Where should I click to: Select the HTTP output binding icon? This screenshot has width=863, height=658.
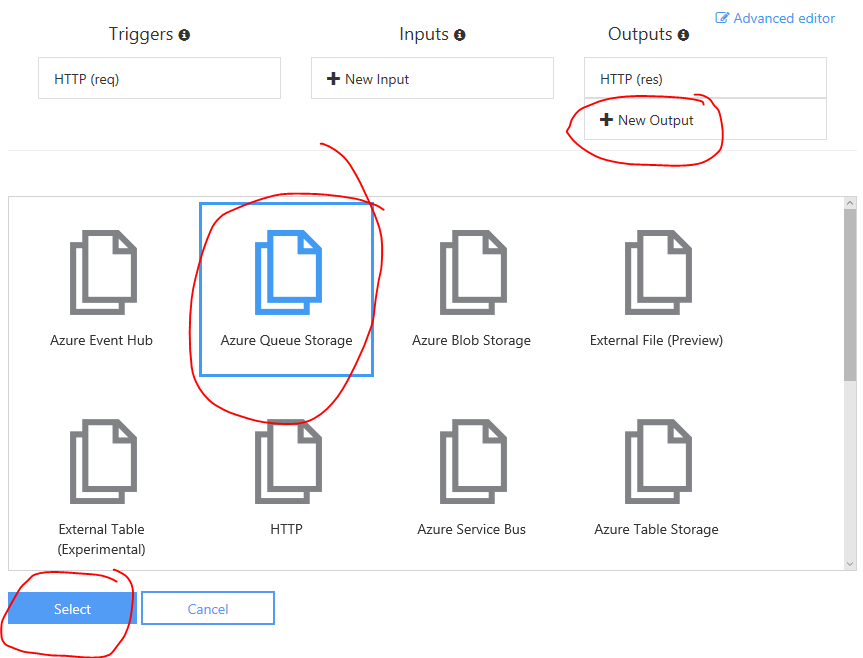coord(287,462)
